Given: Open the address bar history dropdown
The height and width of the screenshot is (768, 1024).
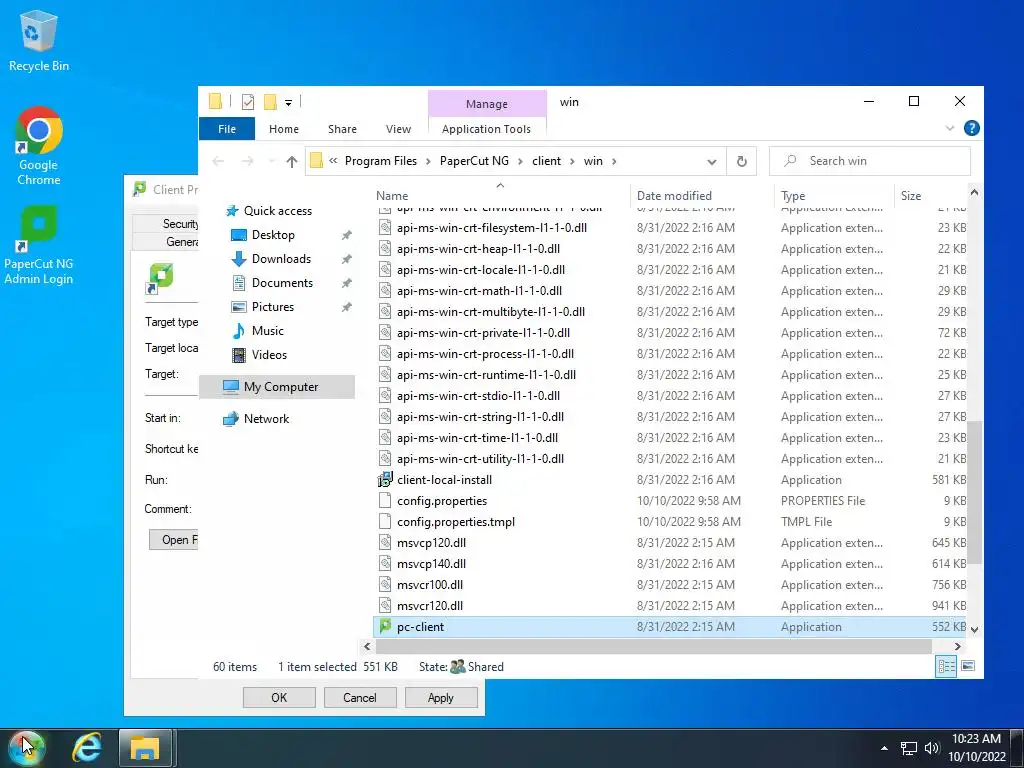Looking at the screenshot, I should (712, 161).
